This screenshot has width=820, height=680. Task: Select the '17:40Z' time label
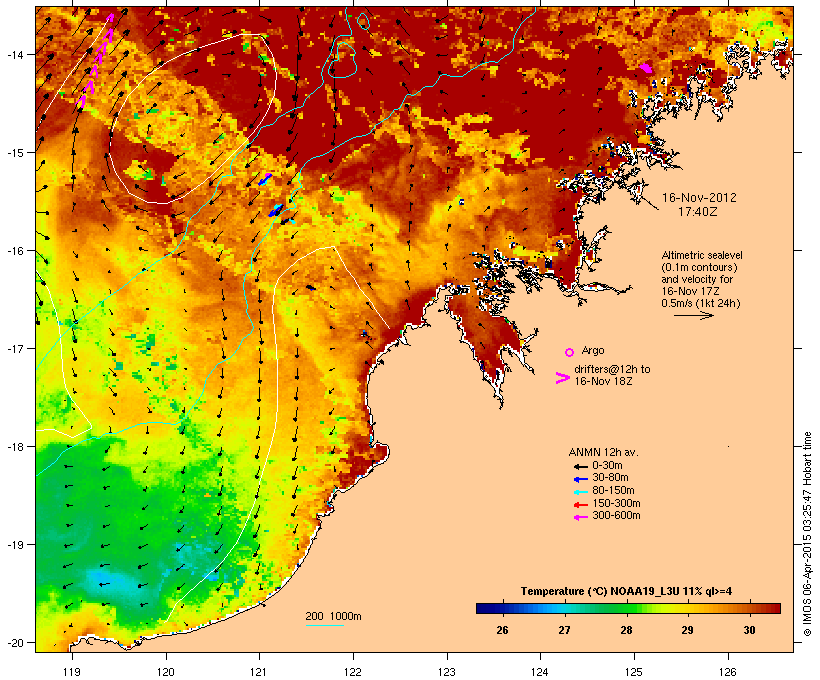[698, 212]
